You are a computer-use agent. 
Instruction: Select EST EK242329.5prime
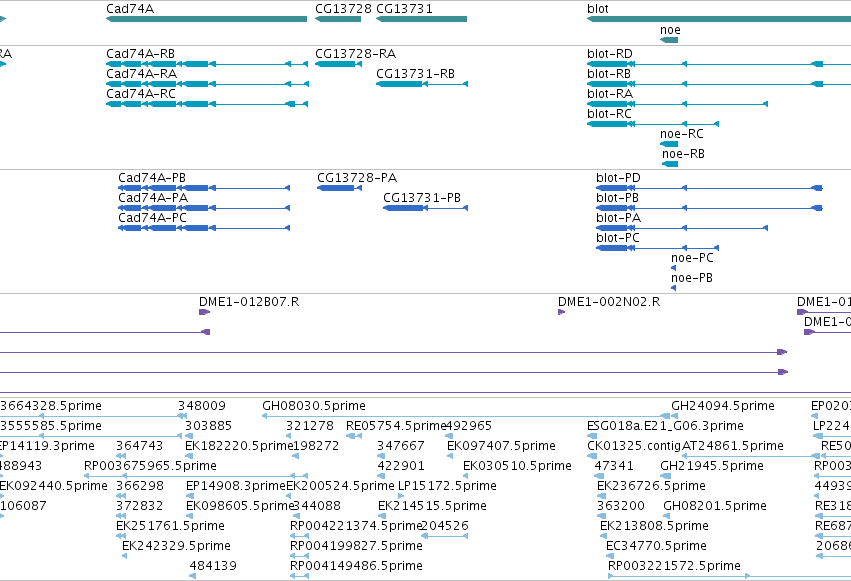[176, 546]
